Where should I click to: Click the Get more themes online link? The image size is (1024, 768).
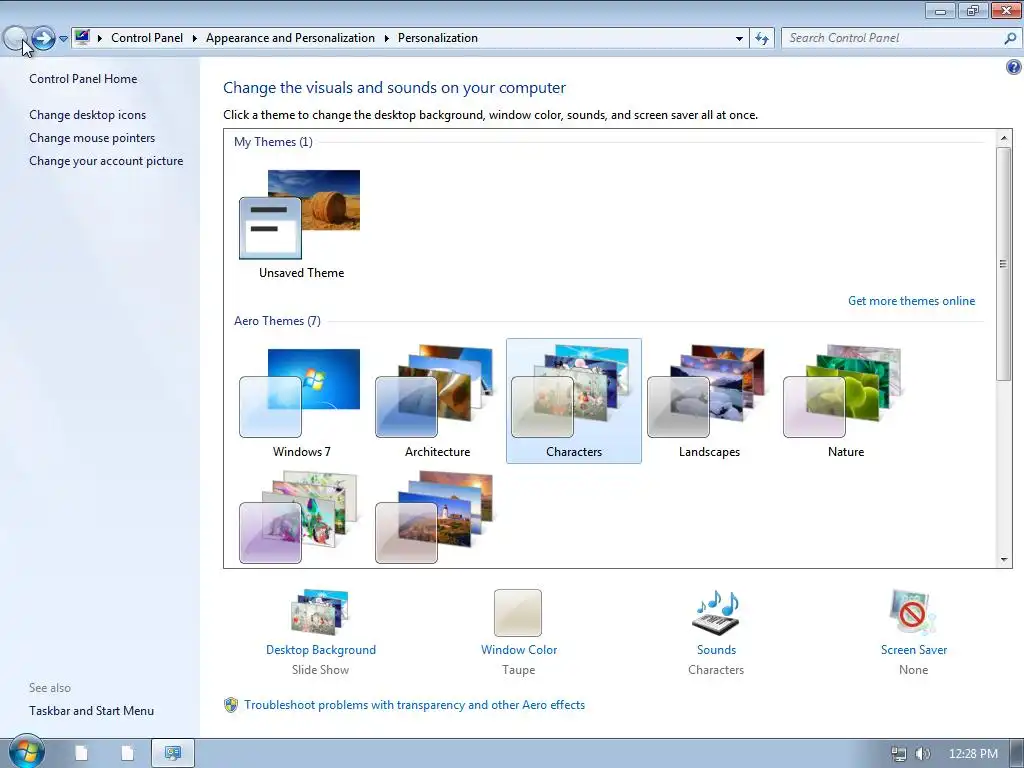[911, 301]
